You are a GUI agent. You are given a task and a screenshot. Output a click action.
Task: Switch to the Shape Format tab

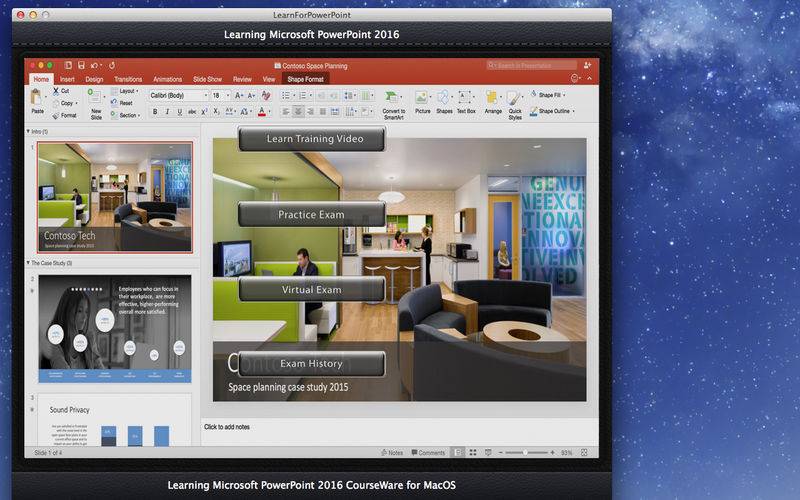point(306,79)
